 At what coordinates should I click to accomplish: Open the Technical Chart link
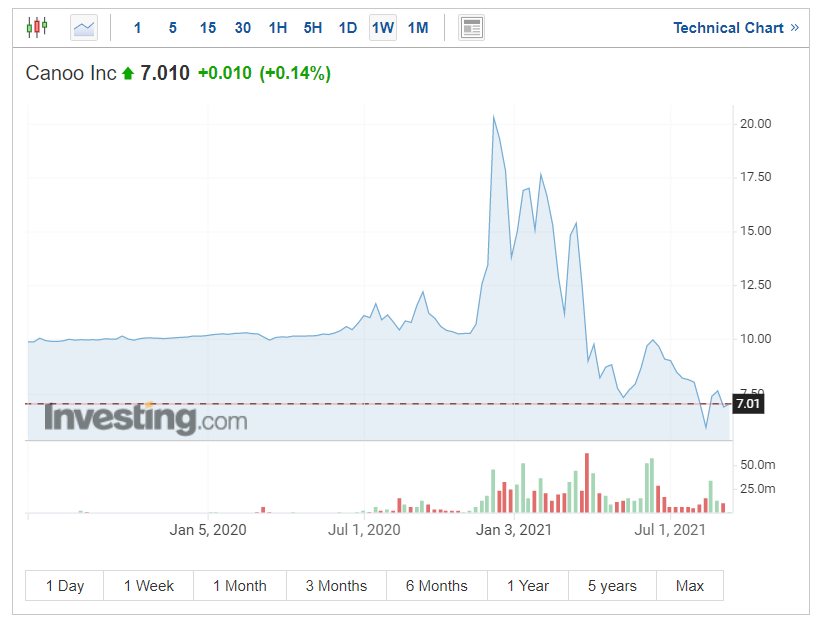coord(736,28)
